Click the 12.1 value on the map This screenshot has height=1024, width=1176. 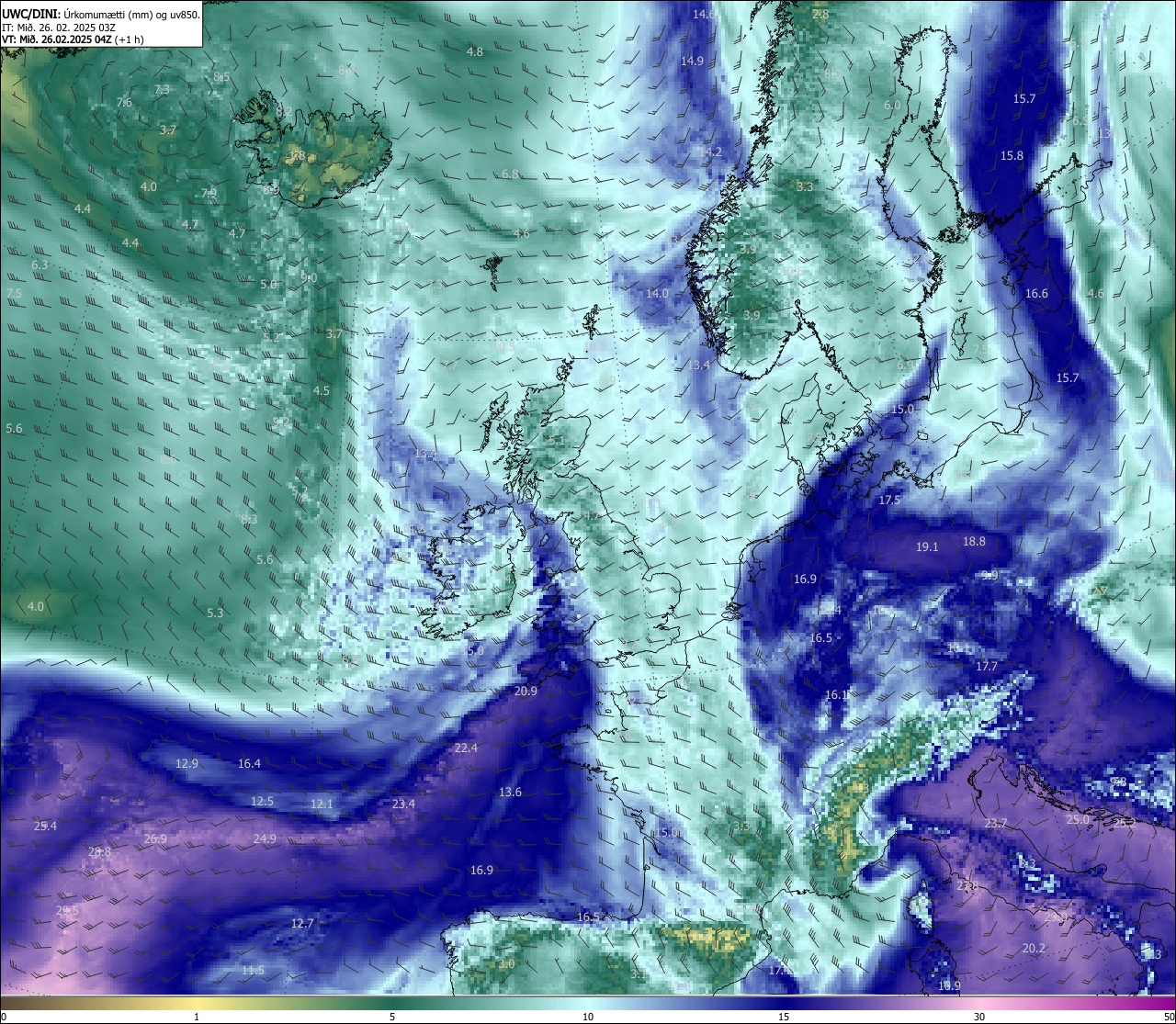point(322,804)
